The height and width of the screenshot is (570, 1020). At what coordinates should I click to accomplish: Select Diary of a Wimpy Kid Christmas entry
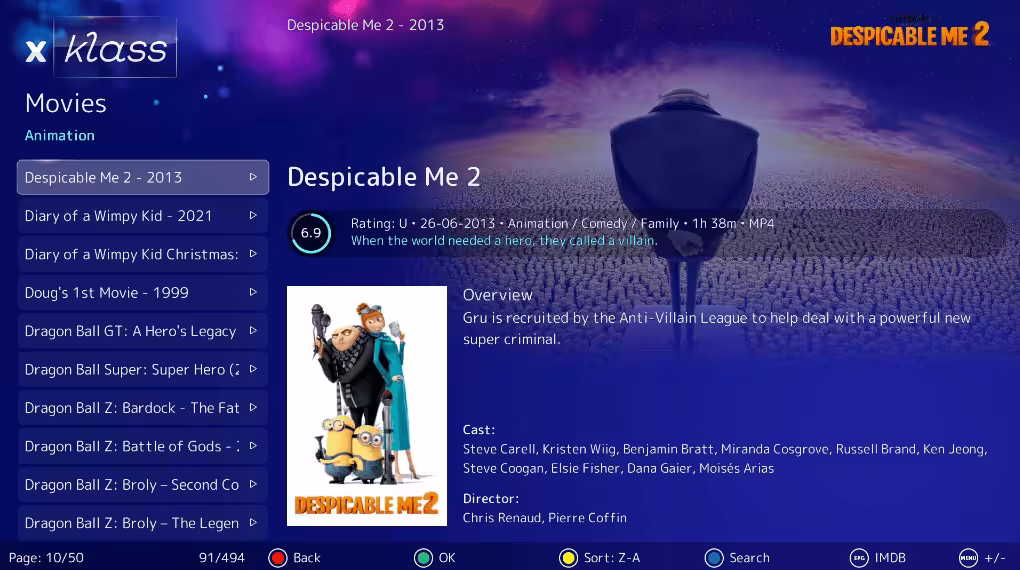142,254
